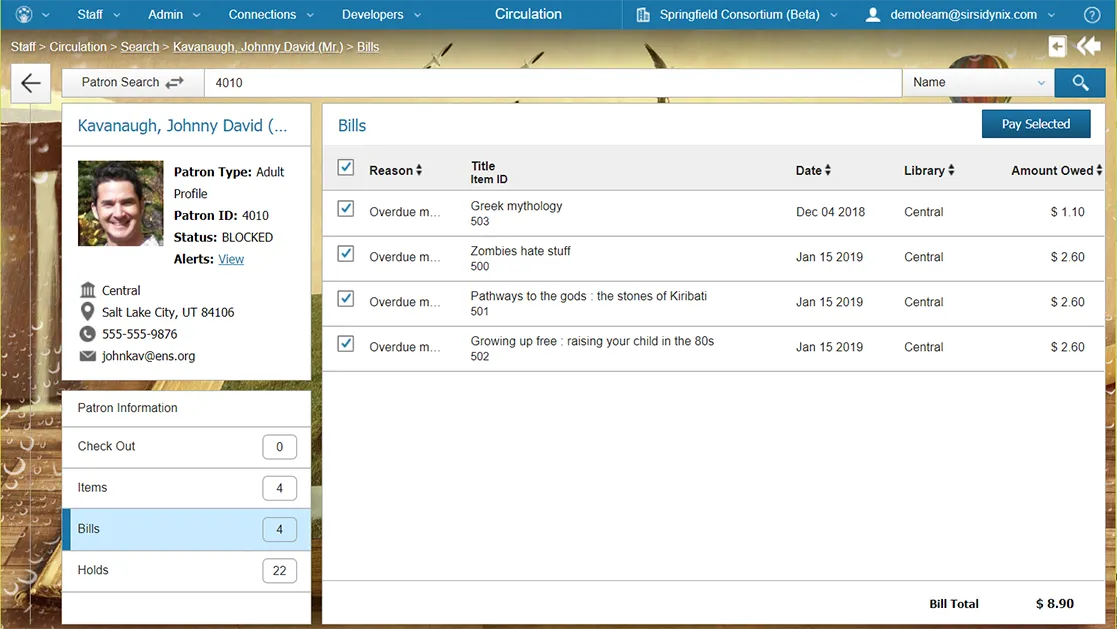
Task: Uncheck Growing up free bill
Action: click(x=346, y=343)
